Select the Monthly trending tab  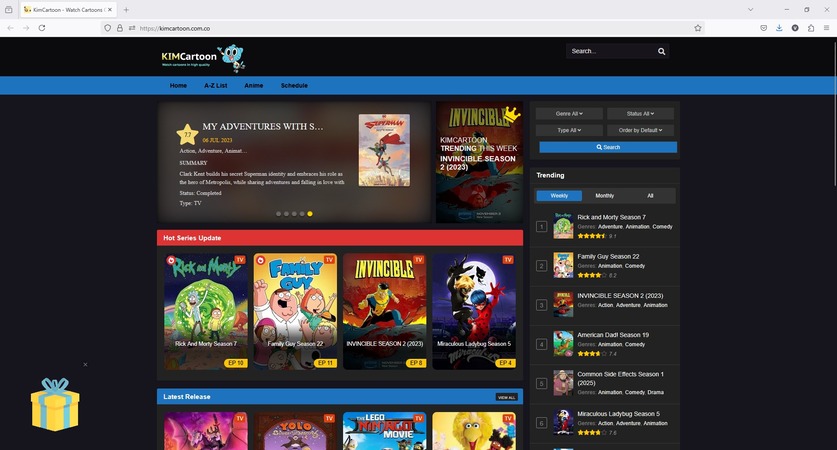point(604,196)
